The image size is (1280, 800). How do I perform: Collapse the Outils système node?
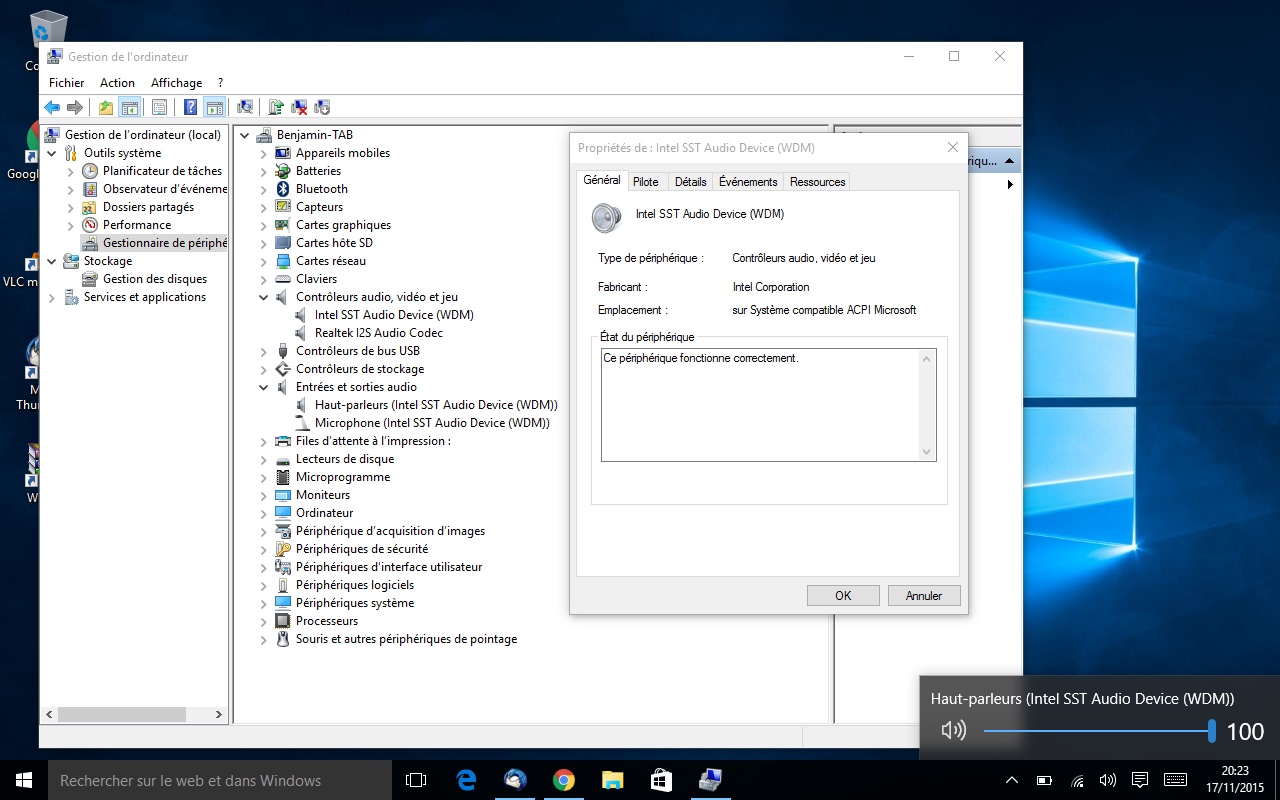pyautogui.click(x=52, y=153)
